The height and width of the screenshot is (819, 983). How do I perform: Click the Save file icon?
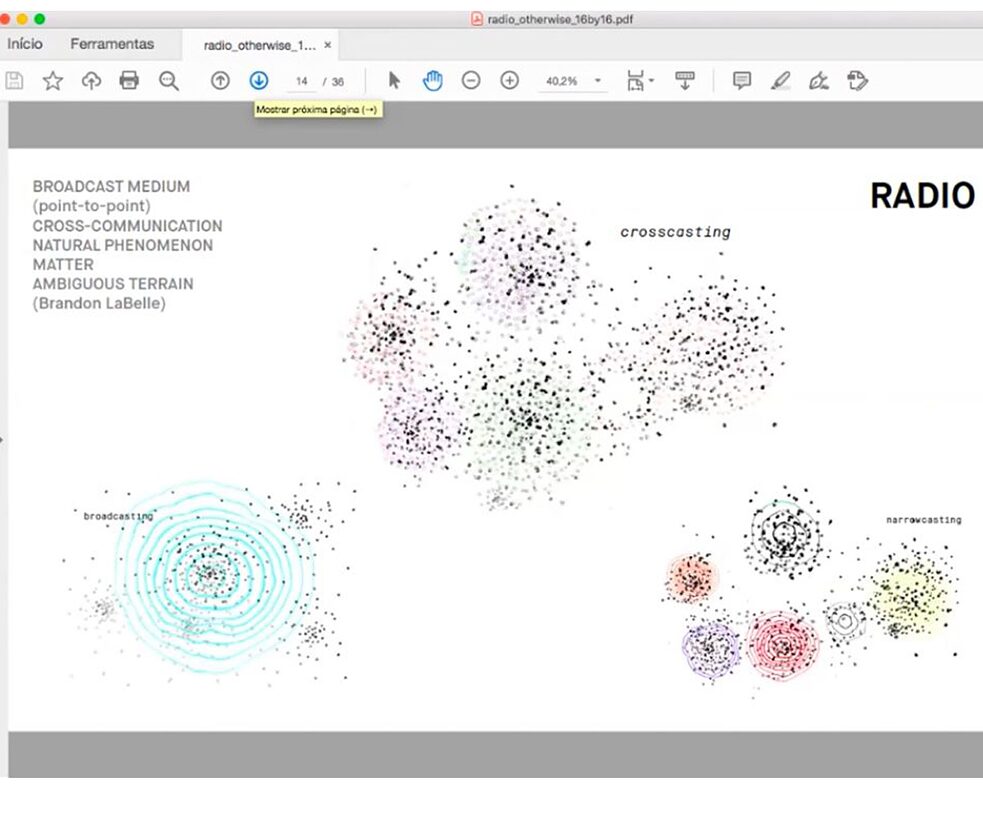(x=15, y=81)
